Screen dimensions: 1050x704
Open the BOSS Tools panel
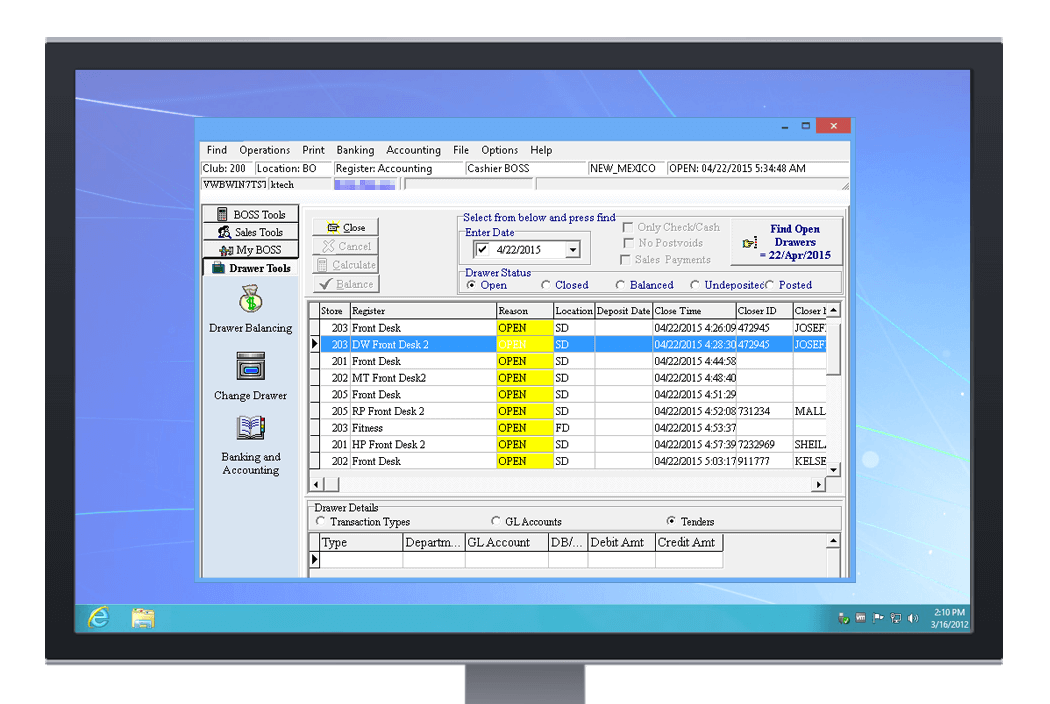tap(250, 214)
